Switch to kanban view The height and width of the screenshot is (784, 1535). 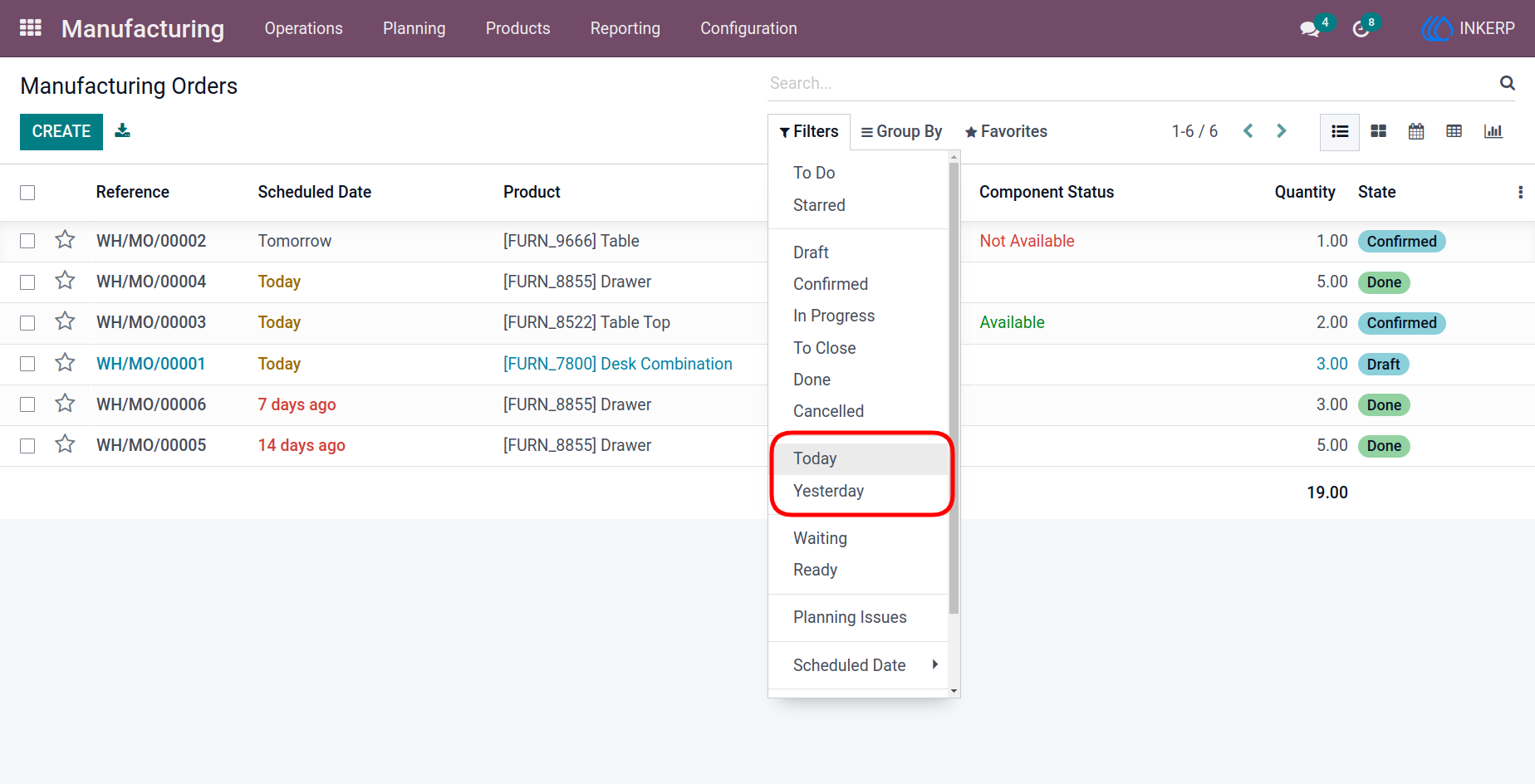click(1379, 131)
